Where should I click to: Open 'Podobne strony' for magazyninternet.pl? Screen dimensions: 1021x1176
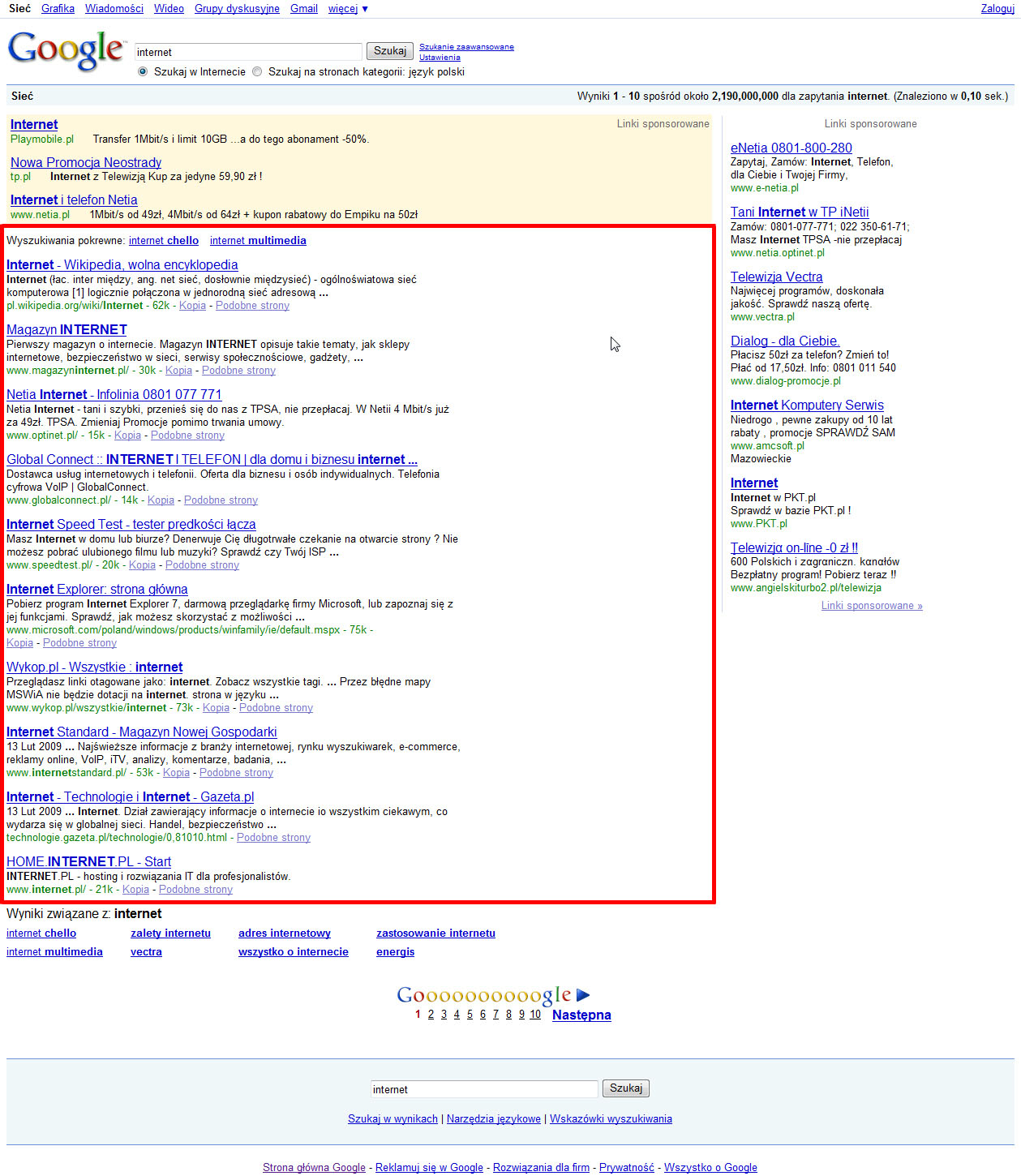(x=238, y=370)
